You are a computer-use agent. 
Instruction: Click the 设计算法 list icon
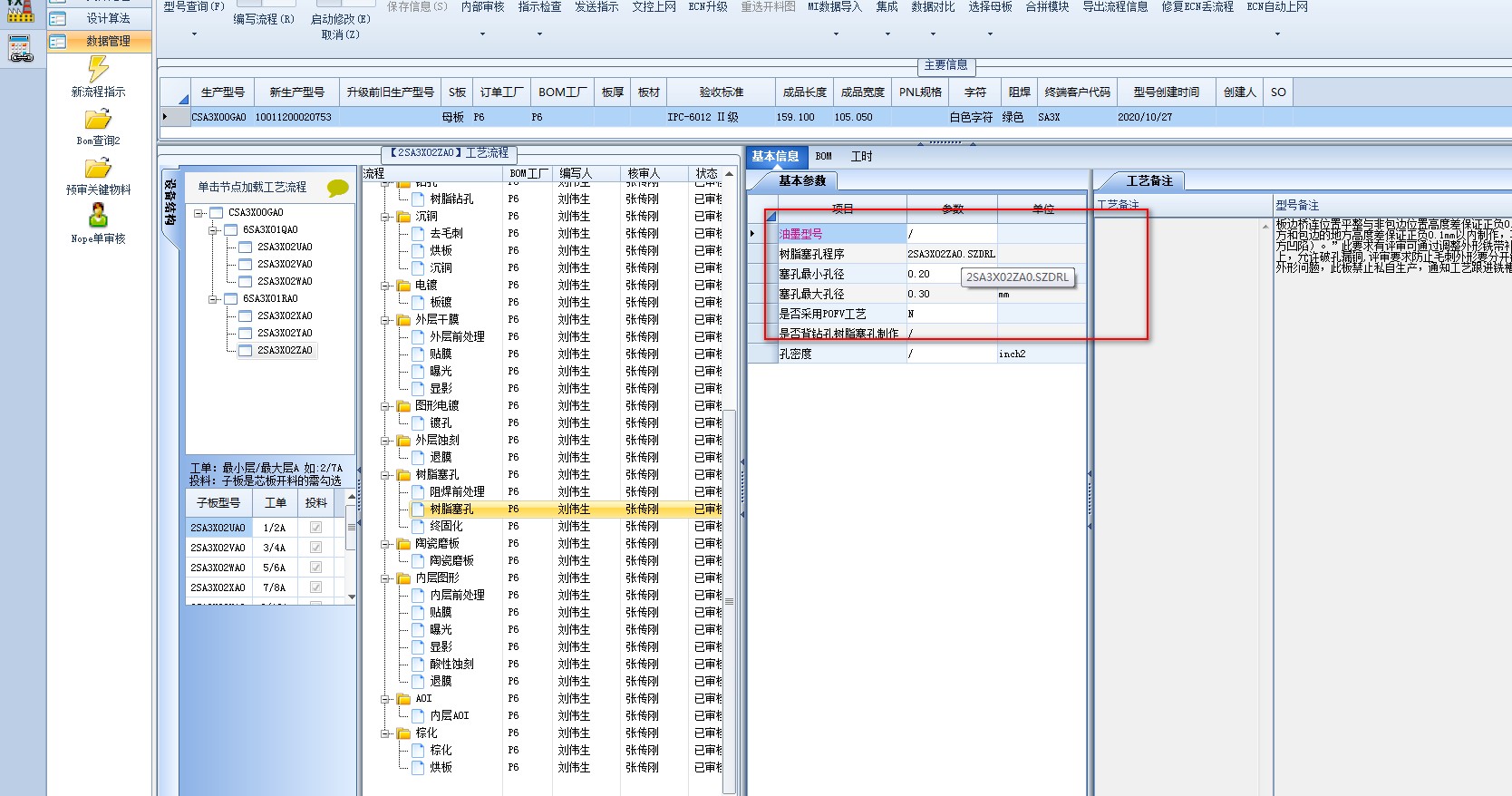(x=57, y=18)
